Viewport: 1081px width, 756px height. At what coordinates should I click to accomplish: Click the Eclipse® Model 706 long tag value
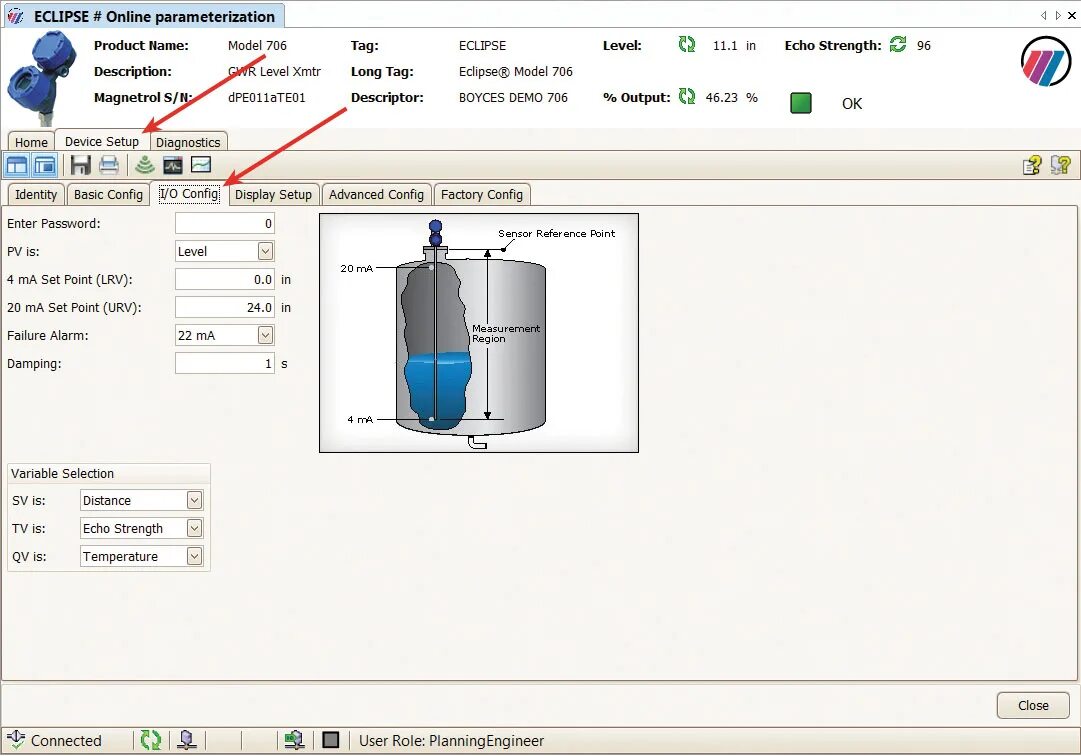516,72
